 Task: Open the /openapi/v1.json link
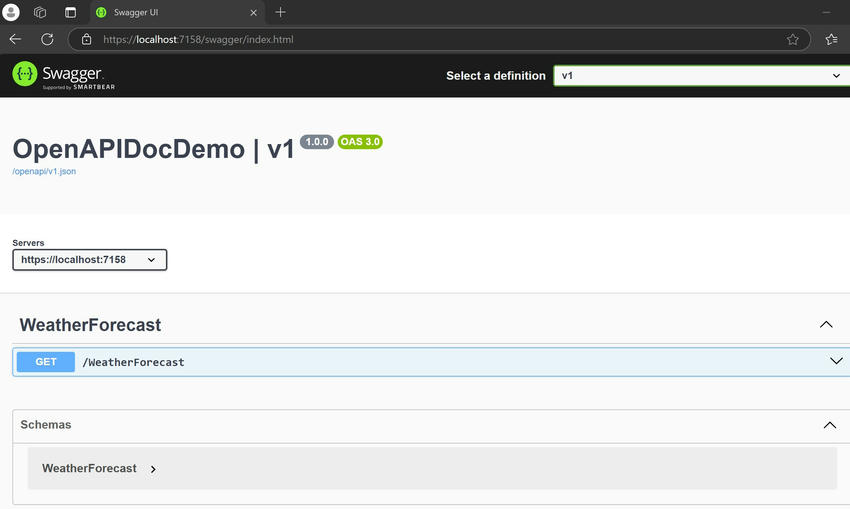[x=44, y=171]
